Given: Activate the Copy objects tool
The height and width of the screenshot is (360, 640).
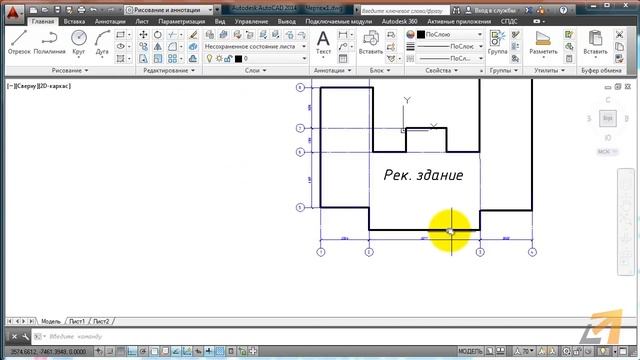Looking at the screenshot, I should (143, 47).
